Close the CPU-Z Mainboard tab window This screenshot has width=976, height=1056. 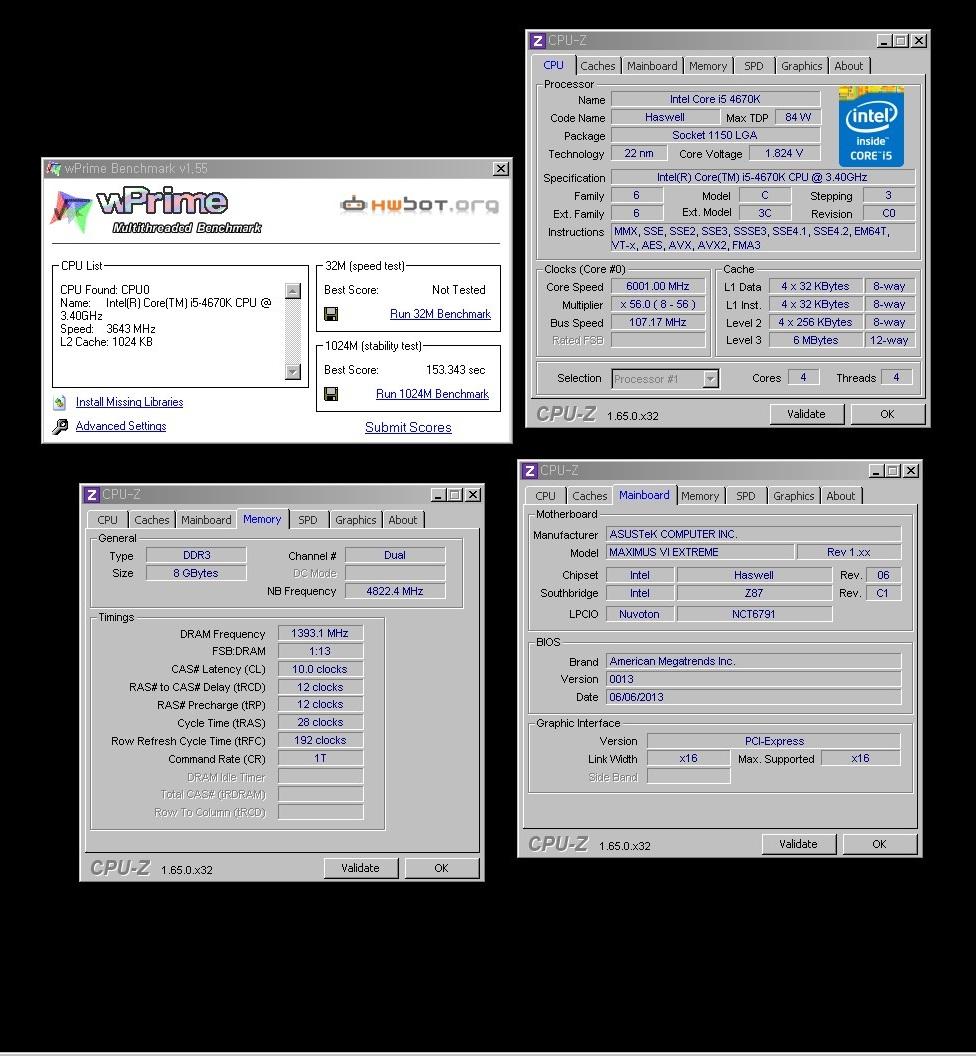tap(911, 471)
